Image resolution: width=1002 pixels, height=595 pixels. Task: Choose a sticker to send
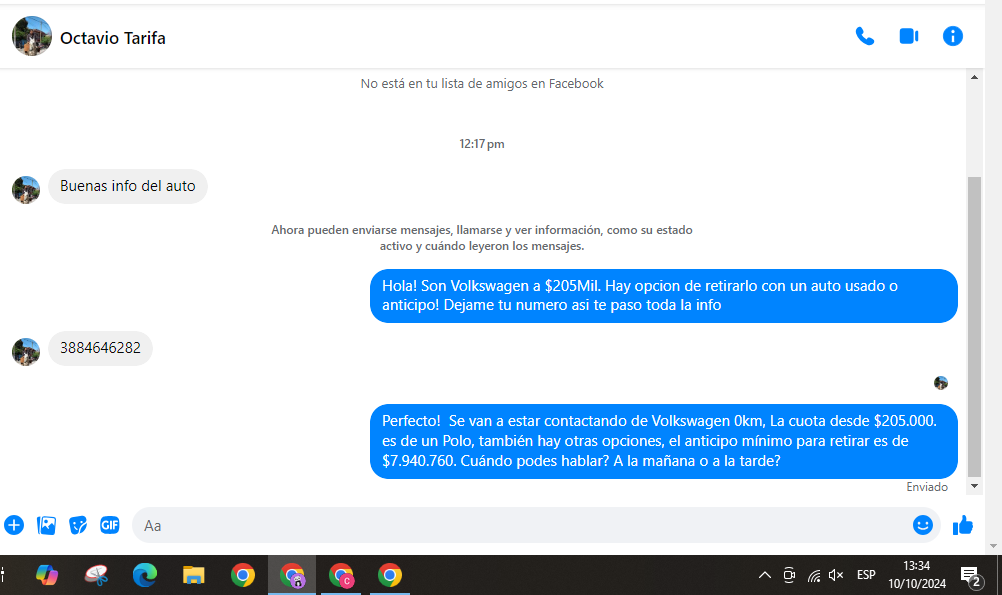coord(78,525)
